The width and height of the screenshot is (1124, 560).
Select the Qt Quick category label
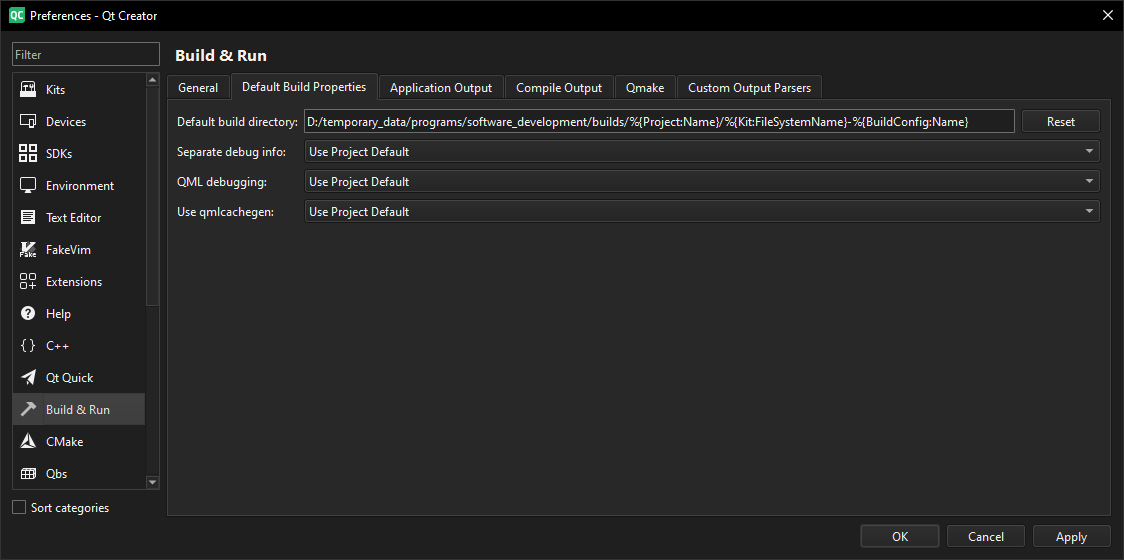70,378
